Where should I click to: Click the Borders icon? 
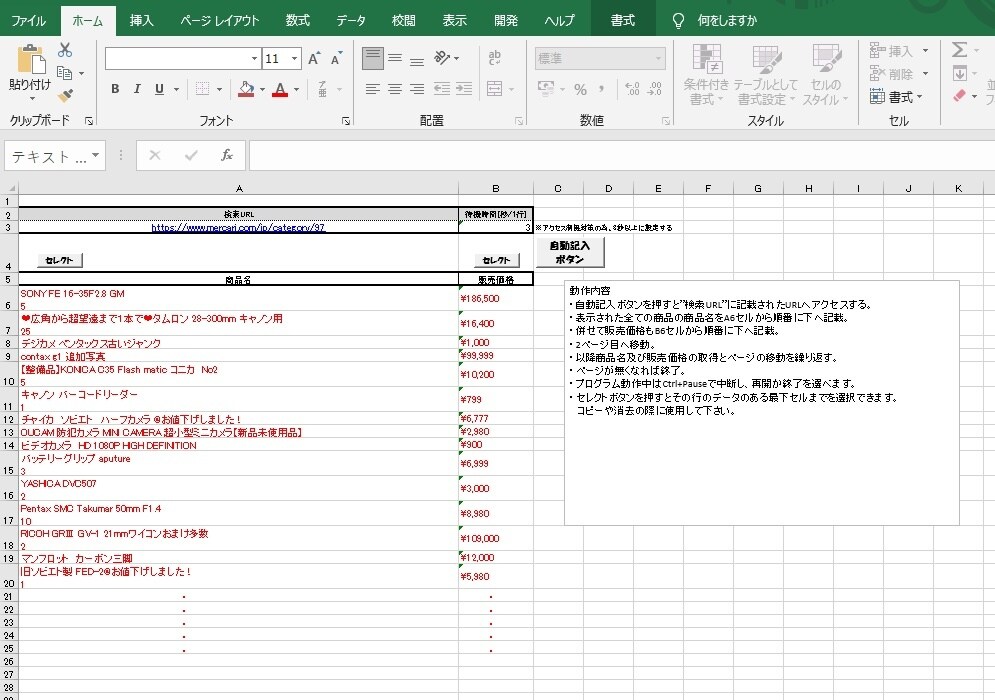[202, 89]
